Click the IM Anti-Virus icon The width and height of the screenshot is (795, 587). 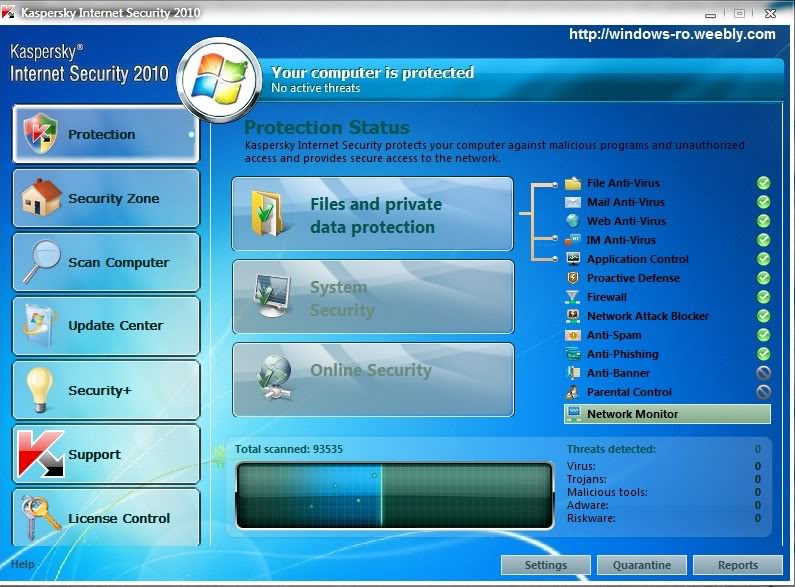(572, 240)
